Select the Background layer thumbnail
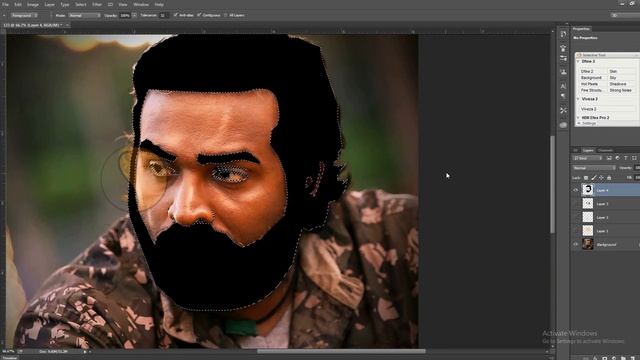This screenshot has width=640, height=360. [587, 244]
